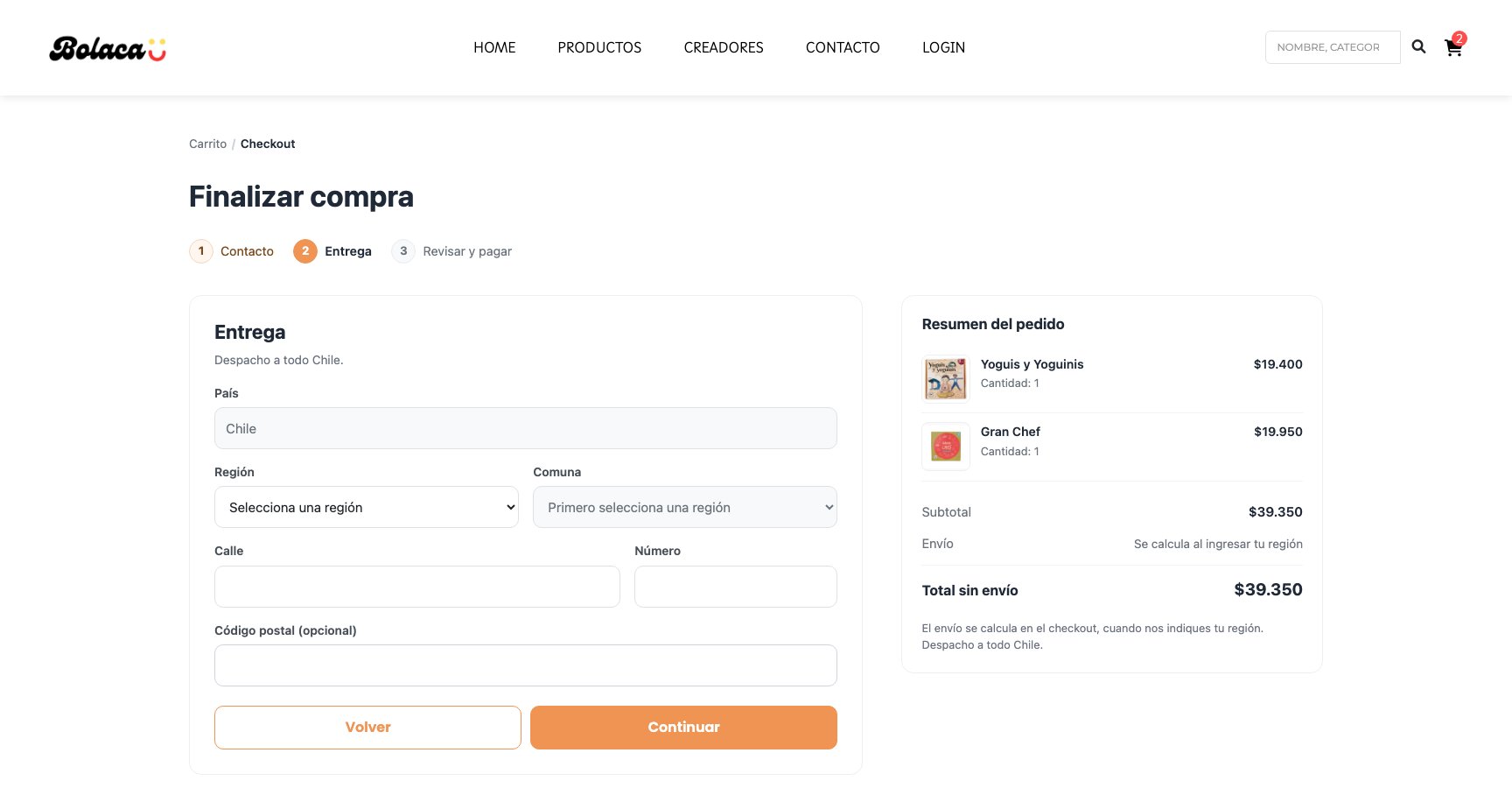The height and width of the screenshot is (788, 1512).
Task: Click the Checkout breadcrumb text
Action: [268, 144]
